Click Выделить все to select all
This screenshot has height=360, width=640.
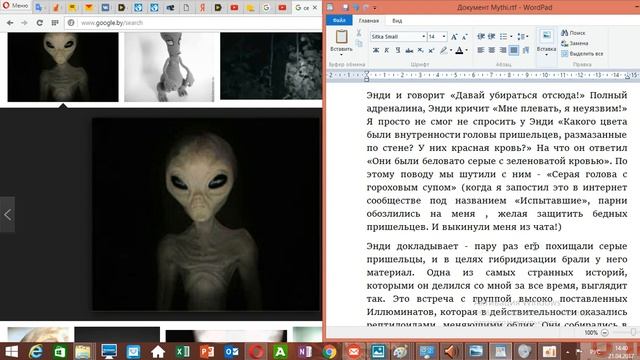pos(582,53)
